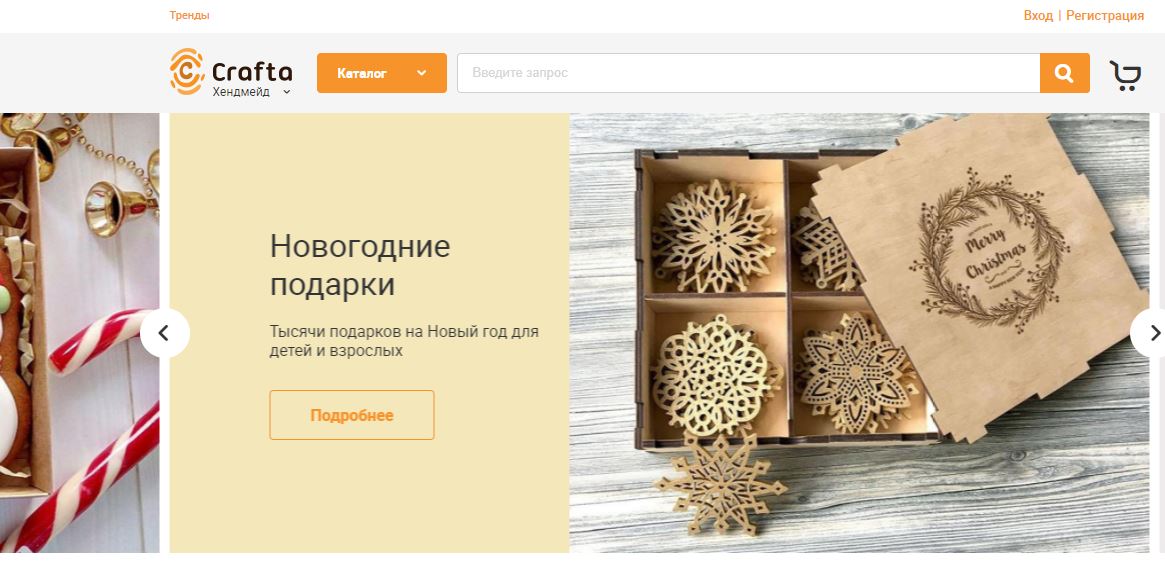1165x568 pixels.
Task: Click the engraved Merry Christmas lid image
Action: [x=981, y=275]
